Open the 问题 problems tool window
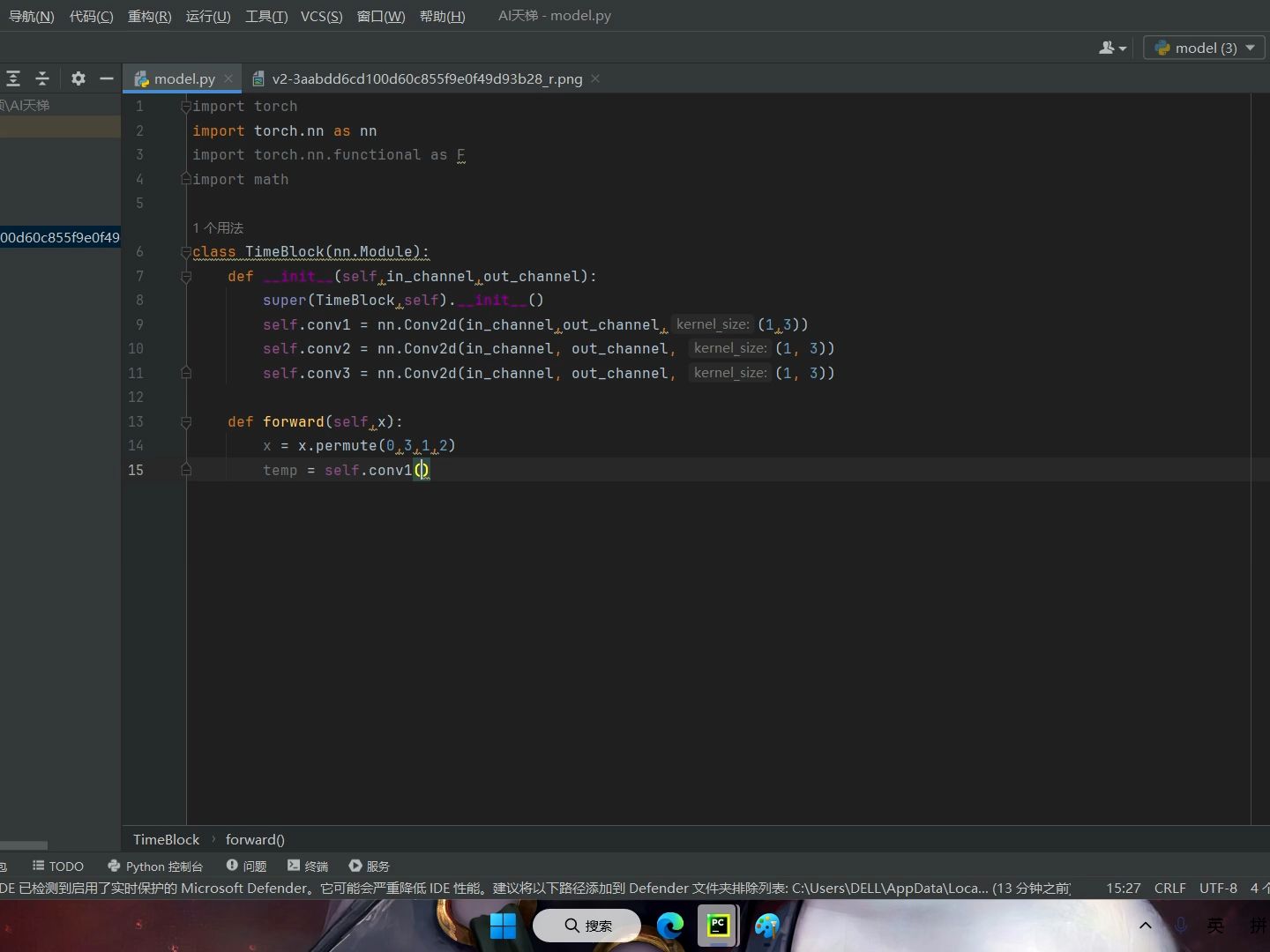 [246, 866]
